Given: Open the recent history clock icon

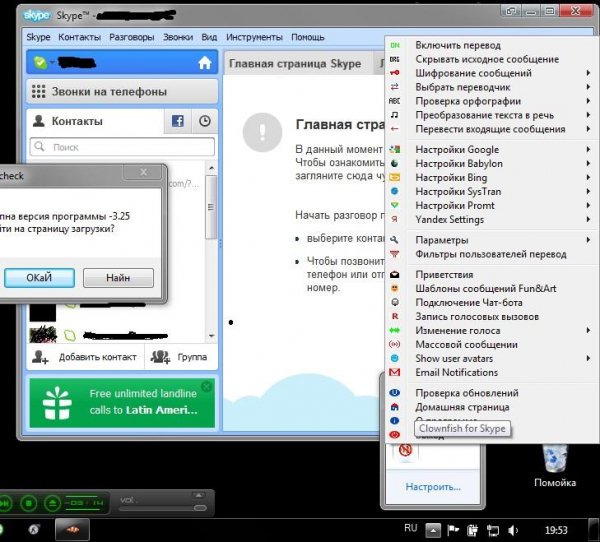Looking at the screenshot, I should tap(205, 121).
